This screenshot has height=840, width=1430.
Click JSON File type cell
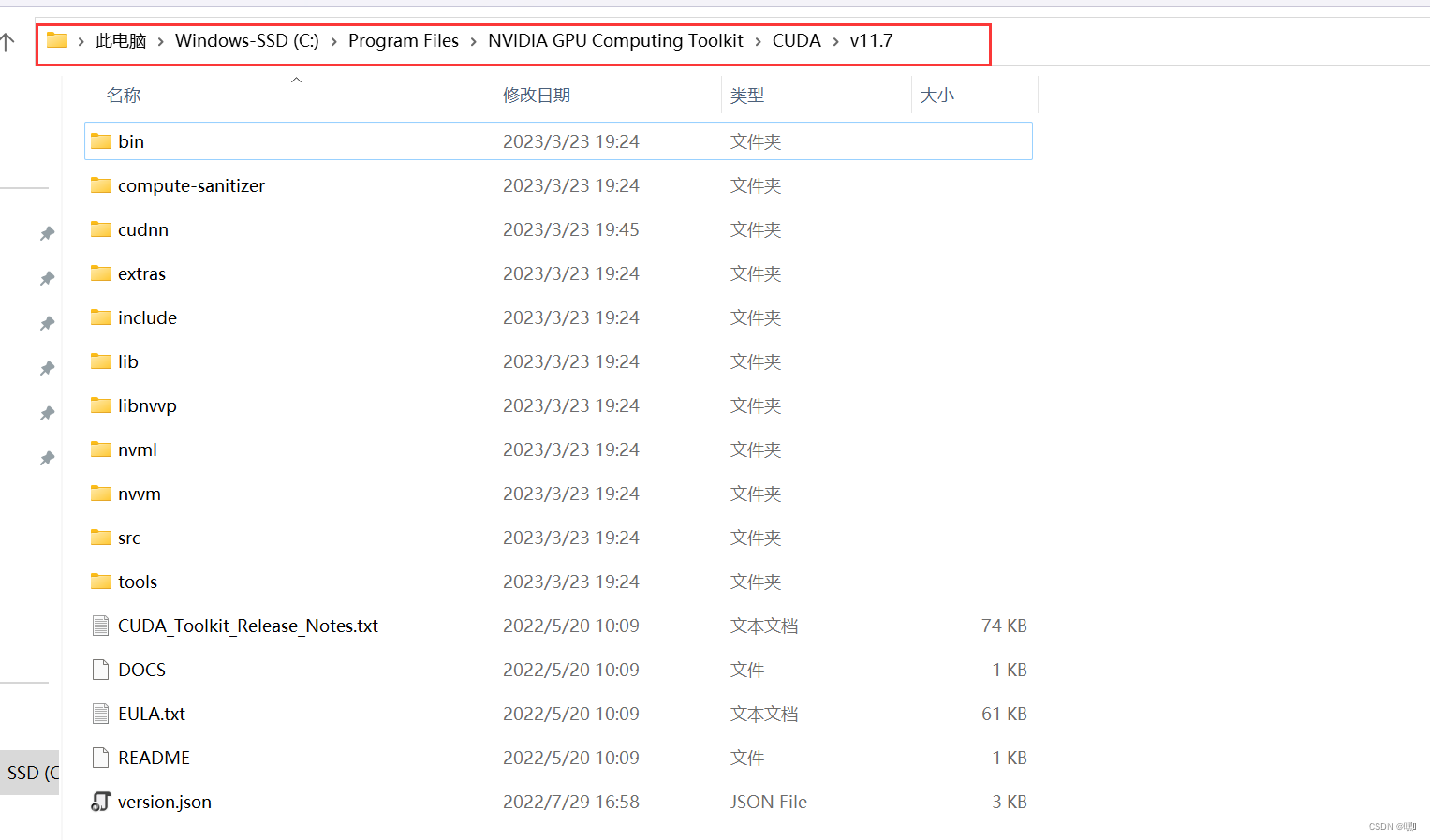(769, 802)
